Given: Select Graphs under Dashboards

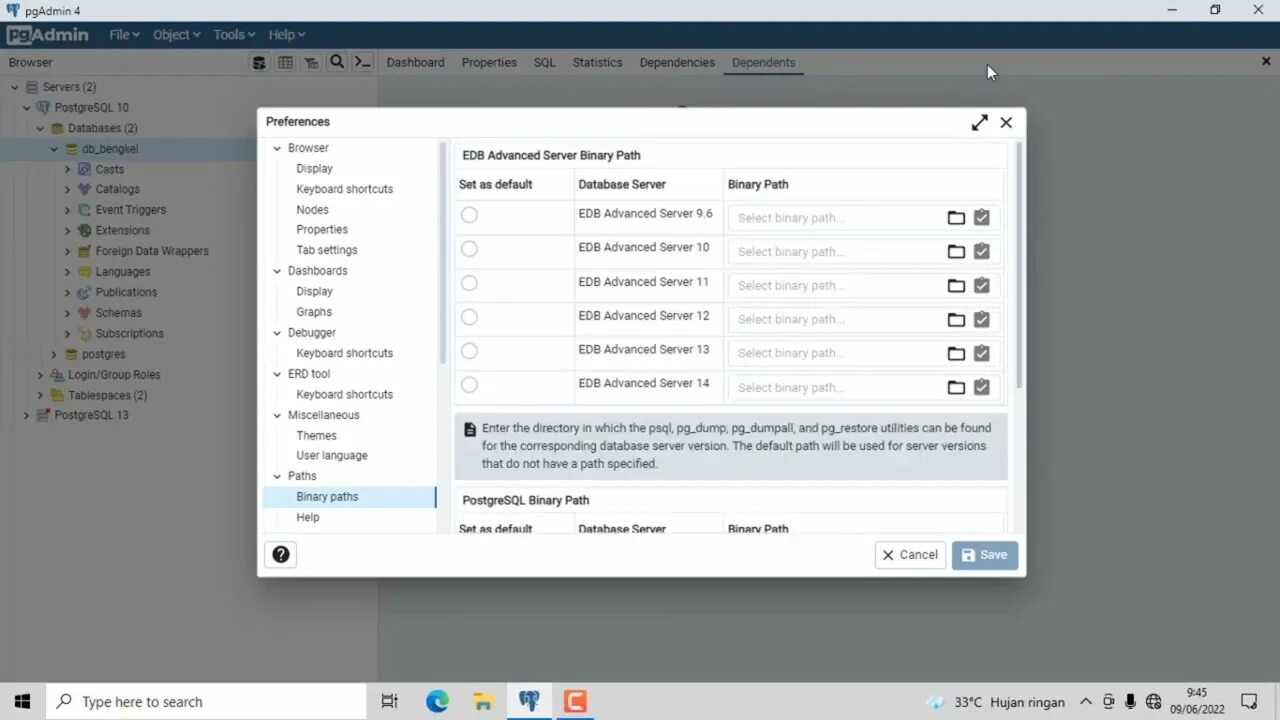Looking at the screenshot, I should 314,312.
